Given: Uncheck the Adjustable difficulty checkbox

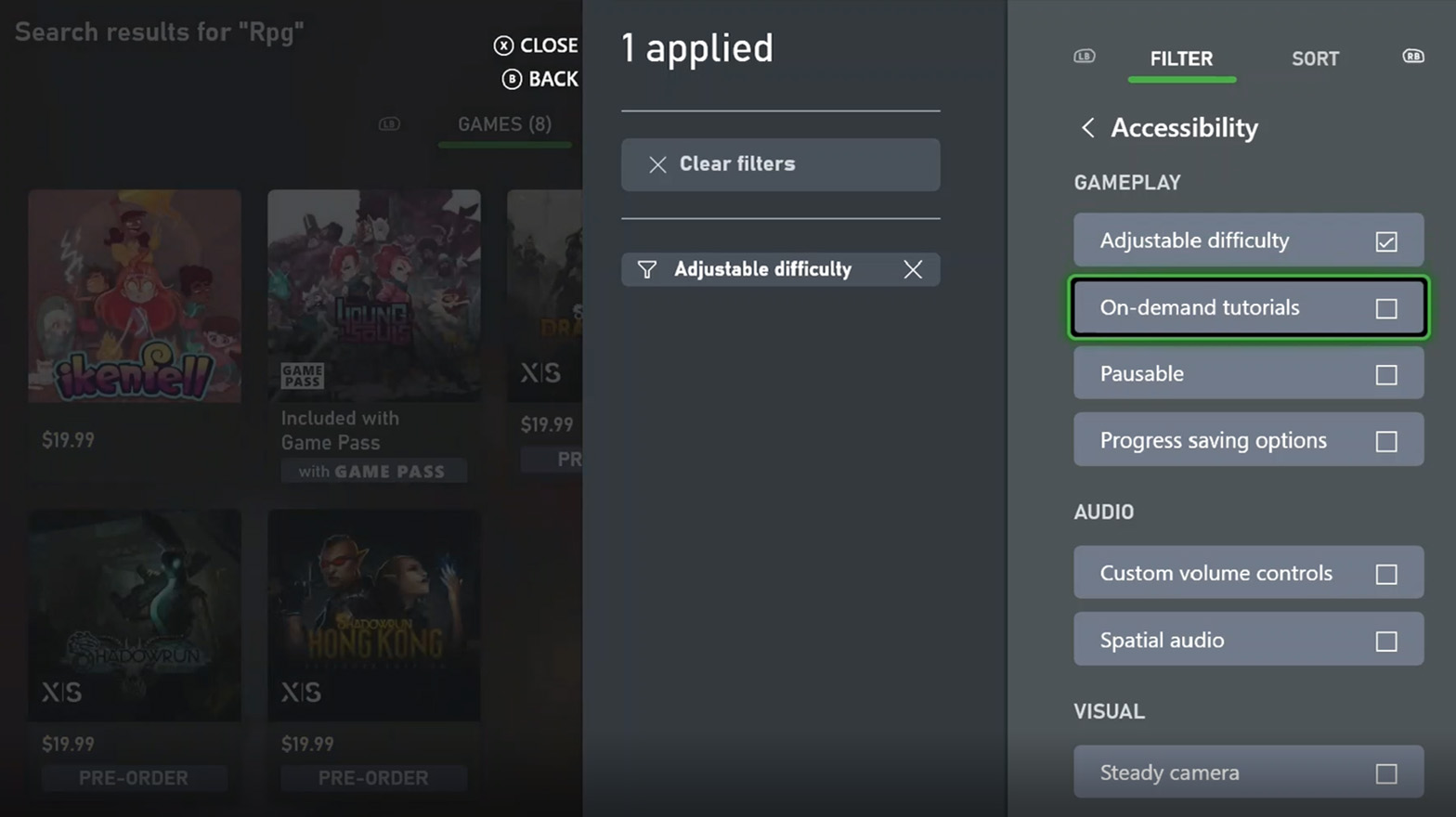Looking at the screenshot, I should (1385, 241).
